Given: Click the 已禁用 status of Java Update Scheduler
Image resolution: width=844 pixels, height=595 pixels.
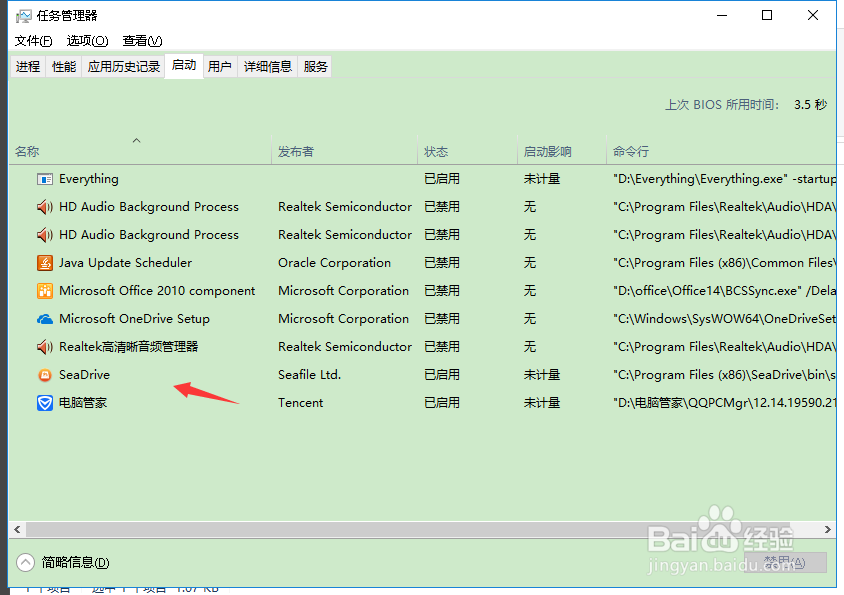Looking at the screenshot, I should (x=442, y=263).
